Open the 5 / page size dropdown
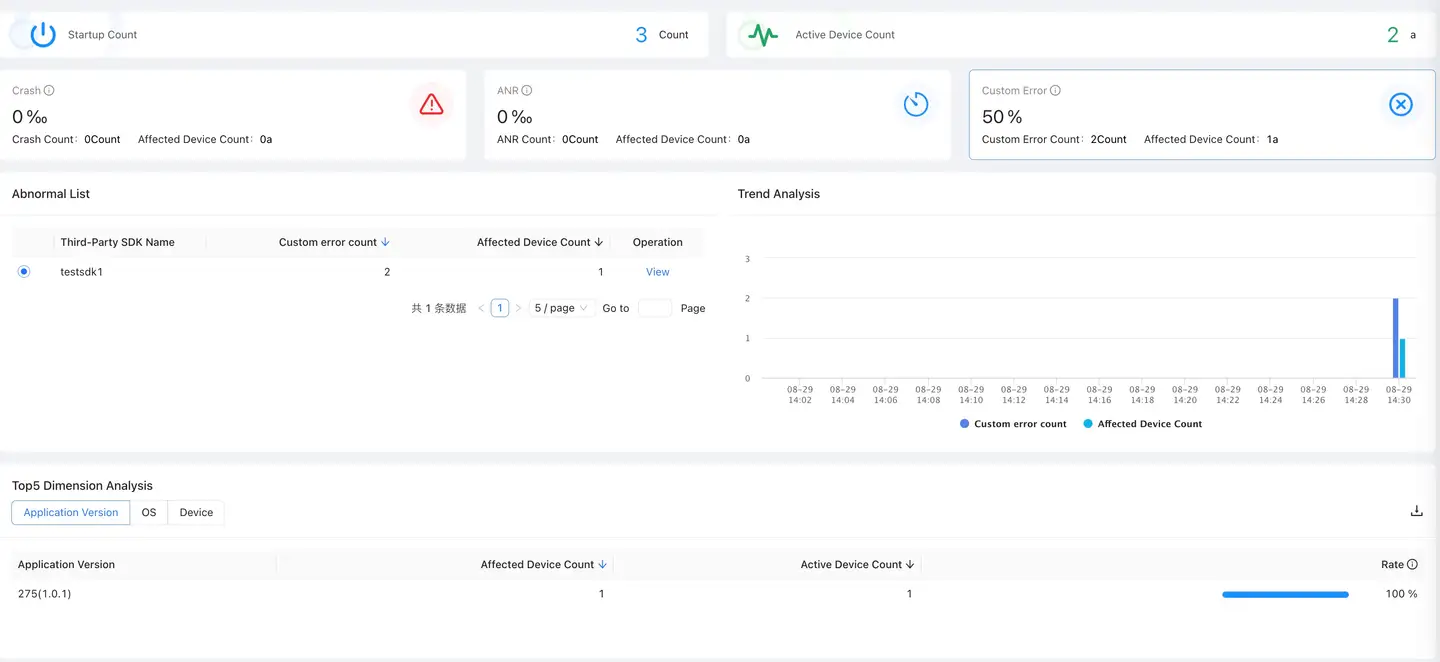1440x662 pixels. pos(562,308)
